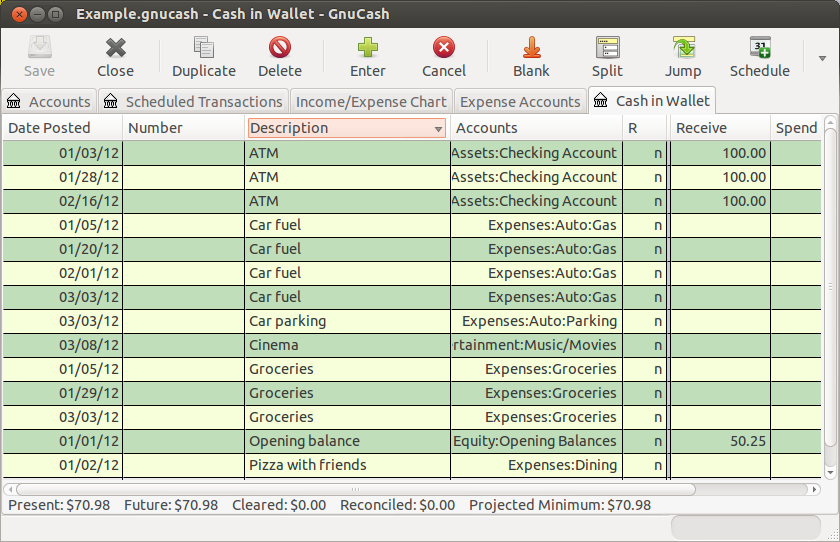The width and height of the screenshot is (840, 542).
Task: Cancel the transaction via the toolbar icon
Action: click(x=444, y=47)
